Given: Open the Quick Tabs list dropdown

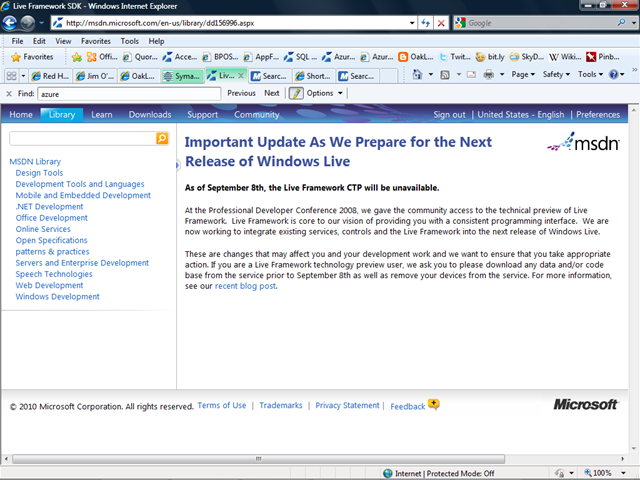Looking at the screenshot, I should coord(23,76).
